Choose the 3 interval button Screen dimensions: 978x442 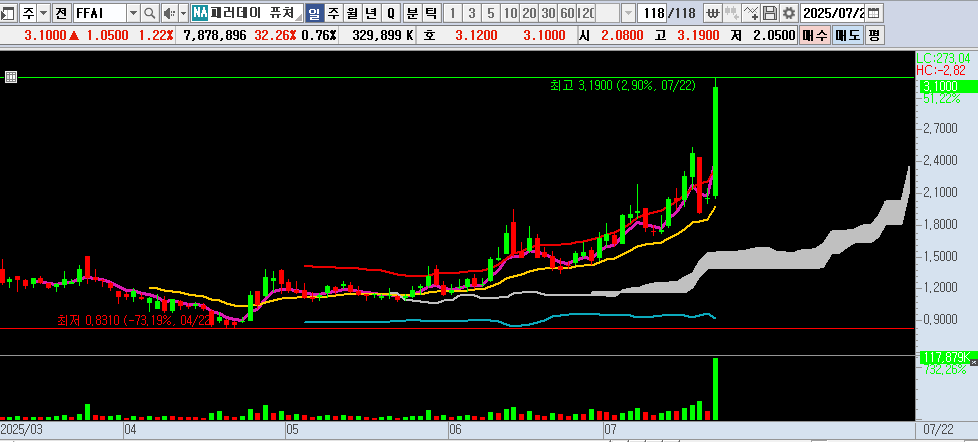[472, 12]
